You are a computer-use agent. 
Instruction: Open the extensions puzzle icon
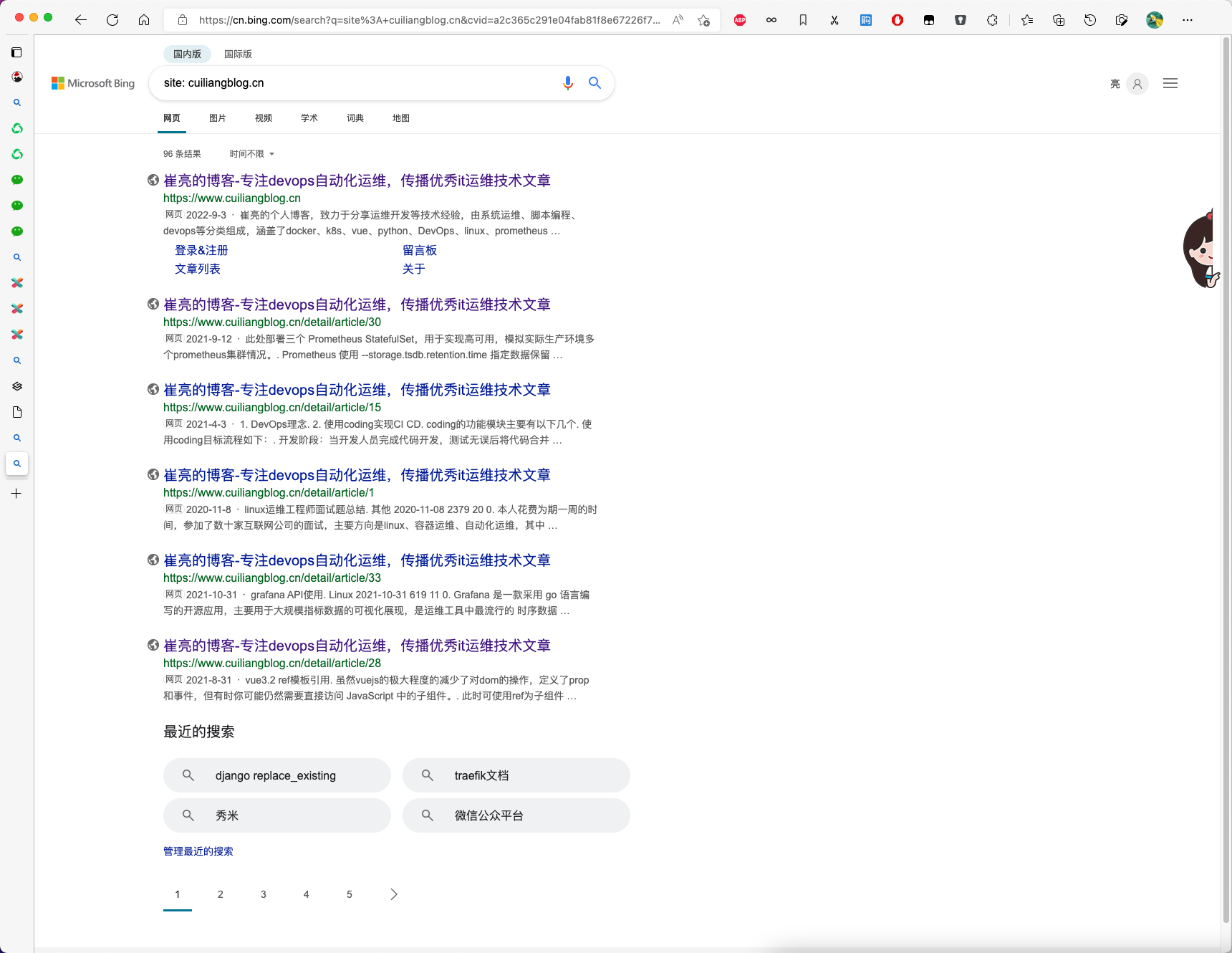click(992, 20)
